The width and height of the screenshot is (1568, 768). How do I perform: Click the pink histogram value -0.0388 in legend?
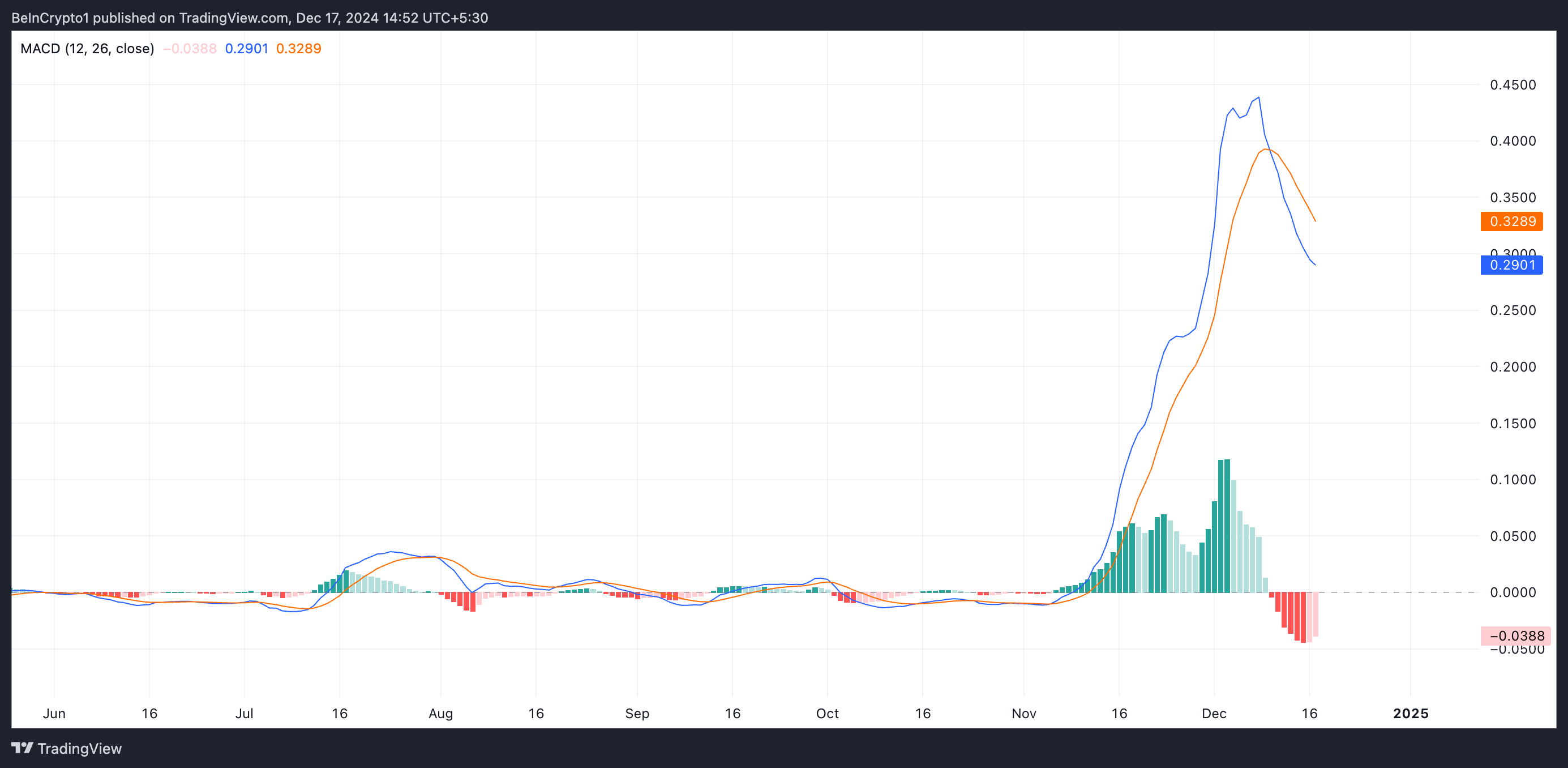190,49
